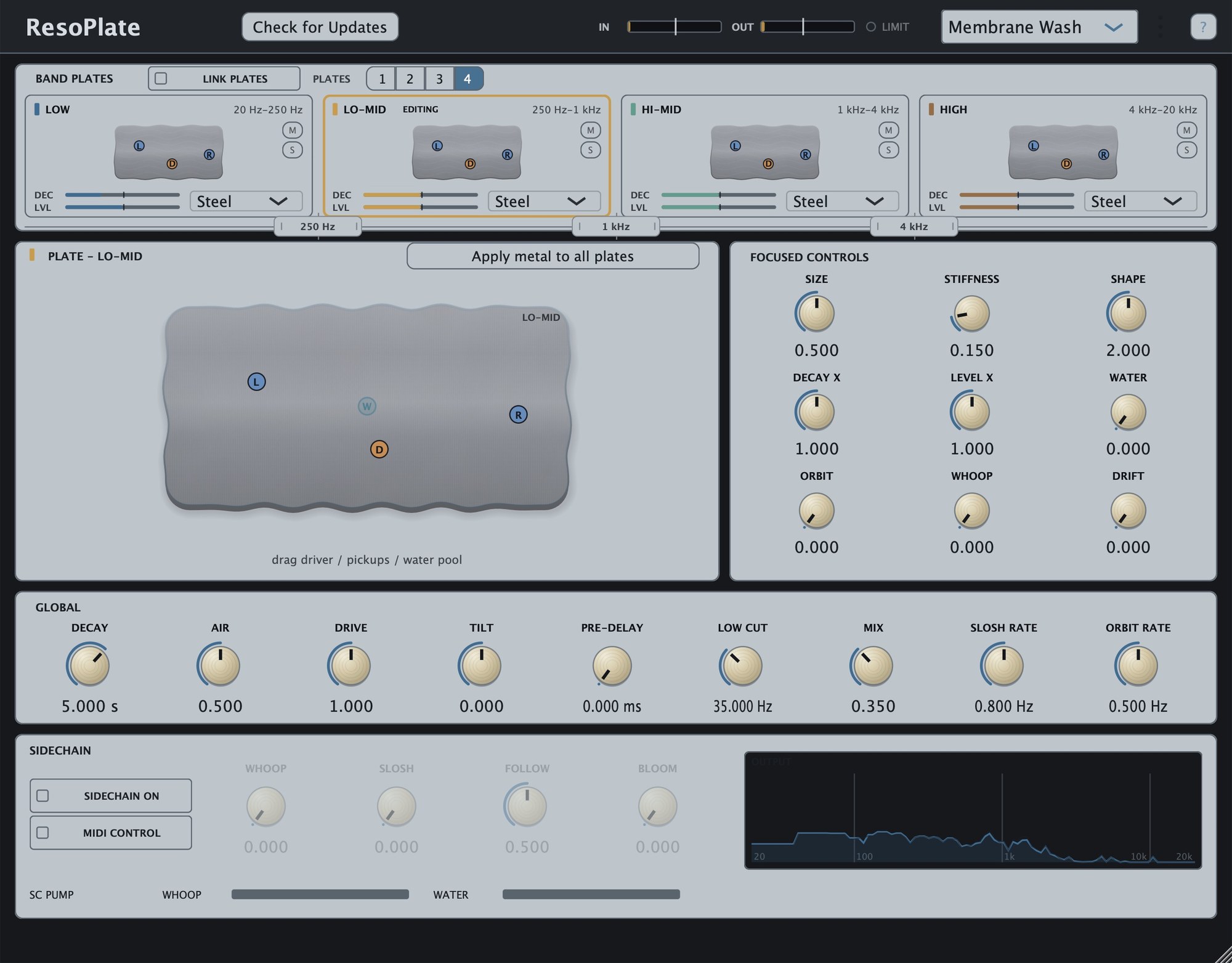Open the HI-MID band Steel metal dropdown
The height and width of the screenshot is (963, 1232).
(x=842, y=201)
